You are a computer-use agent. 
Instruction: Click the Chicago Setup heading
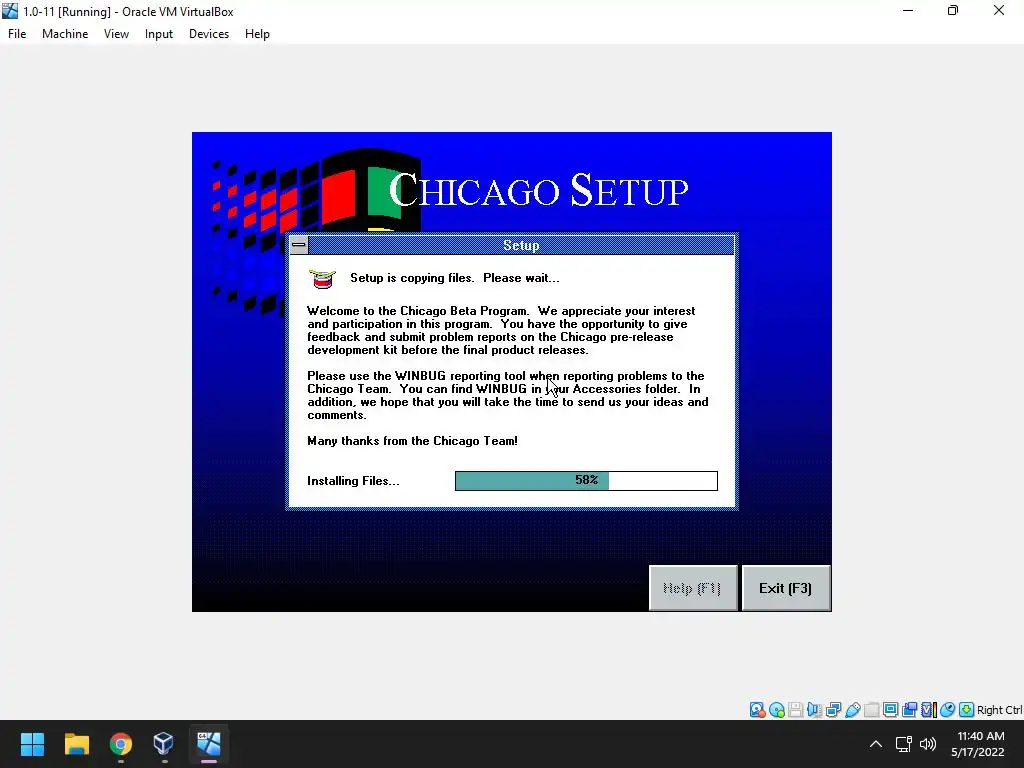click(x=539, y=190)
